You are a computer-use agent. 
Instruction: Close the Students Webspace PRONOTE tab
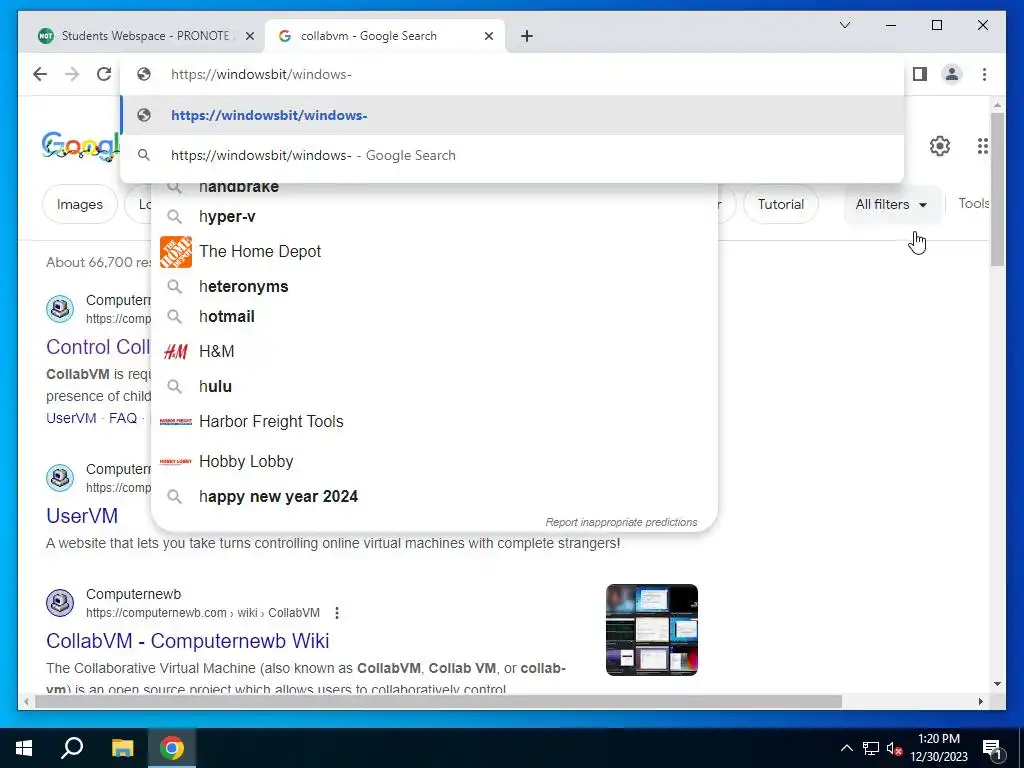pyautogui.click(x=249, y=36)
